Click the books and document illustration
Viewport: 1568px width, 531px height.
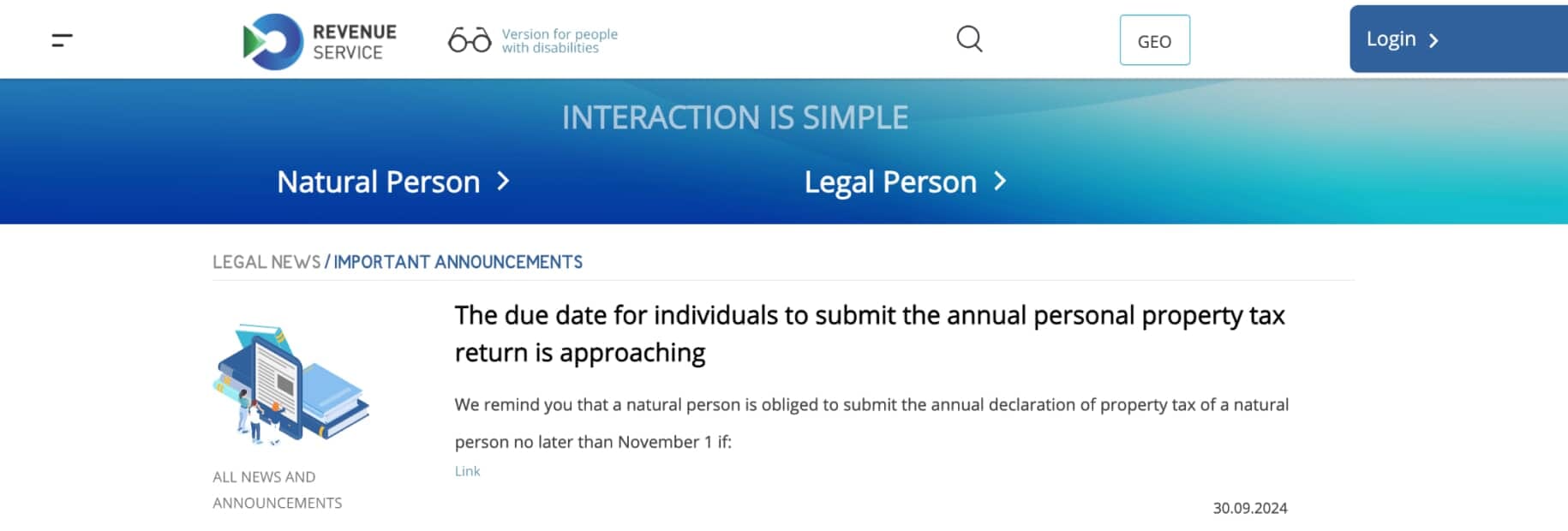290,385
